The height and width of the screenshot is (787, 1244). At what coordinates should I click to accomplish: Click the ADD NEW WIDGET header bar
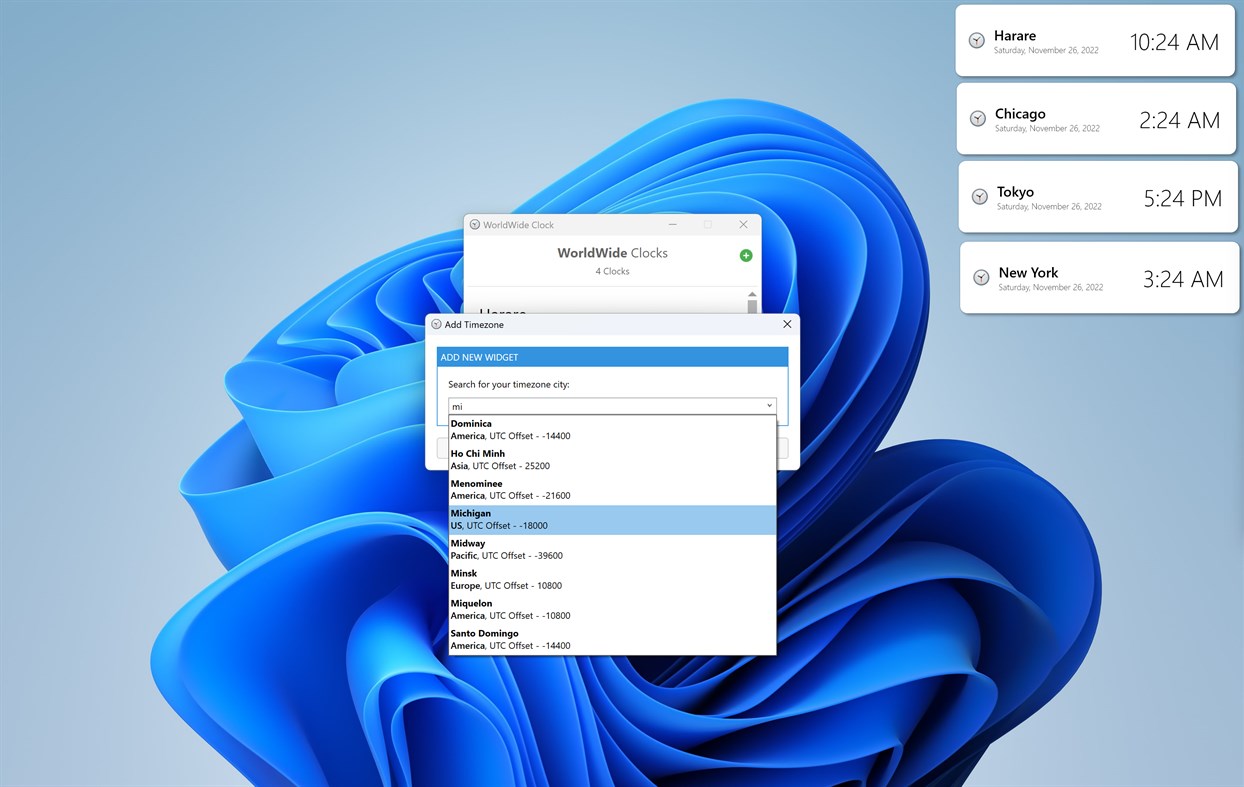(x=612, y=356)
